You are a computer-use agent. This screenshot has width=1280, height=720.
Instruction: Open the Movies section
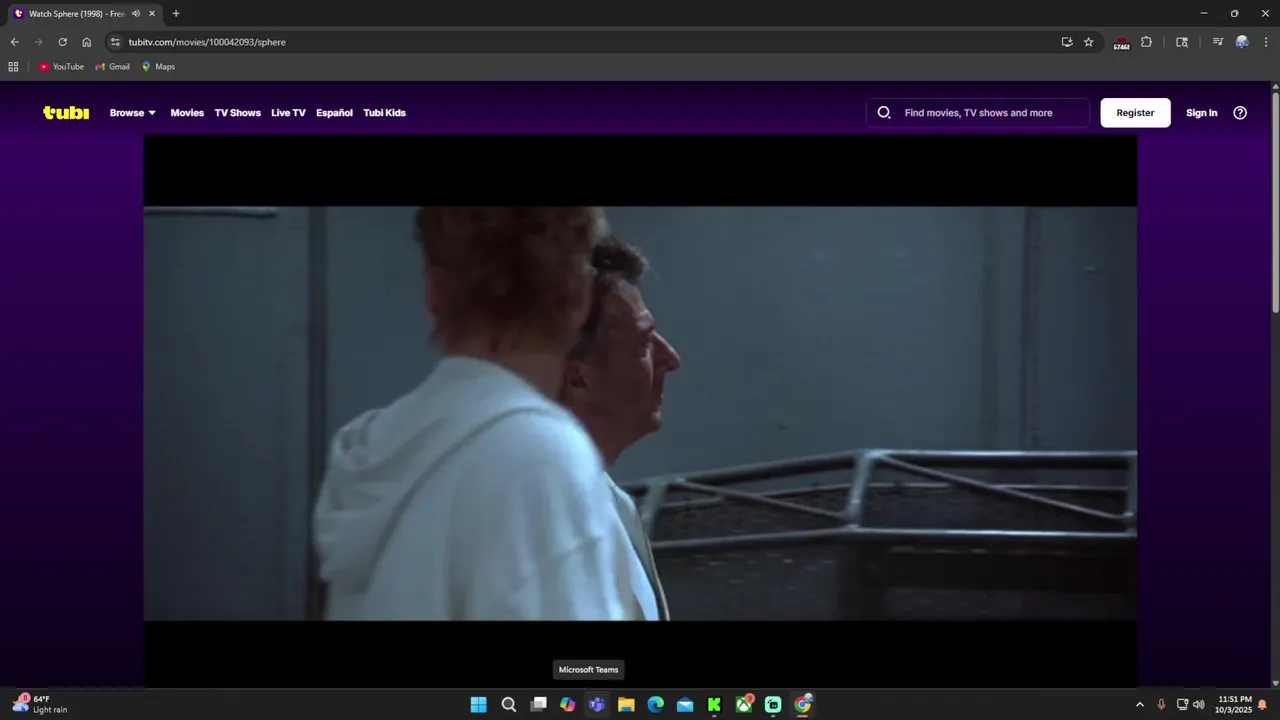pyautogui.click(x=187, y=113)
